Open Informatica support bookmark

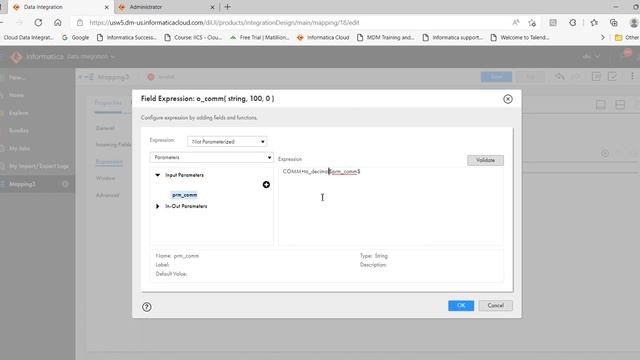(x=453, y=38)
